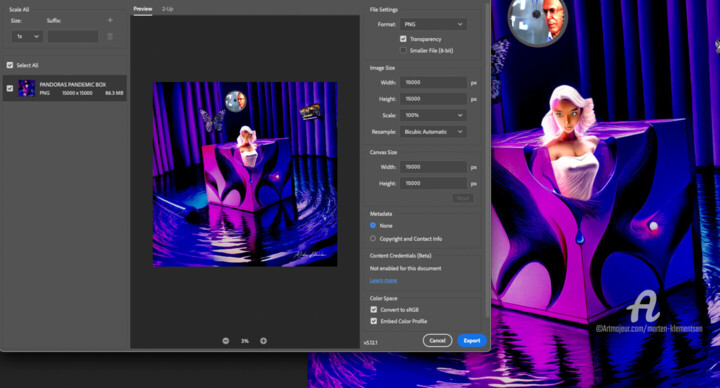Click the Image Size Height field

[x=433, y=99]
